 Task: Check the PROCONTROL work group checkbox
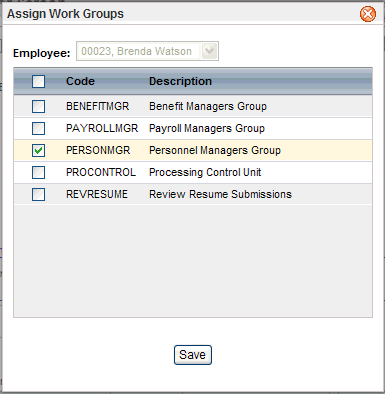click(38, 172)
